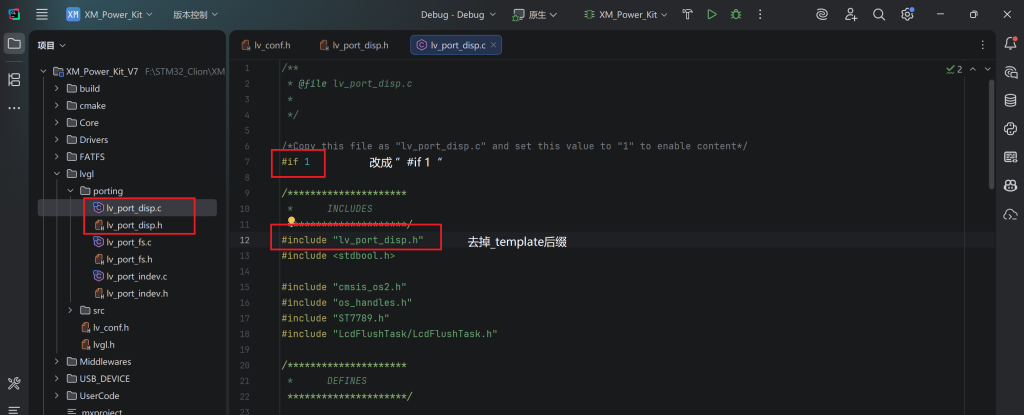Expand the Middlewares folder
1024x415 pixels.
[58, 361]
